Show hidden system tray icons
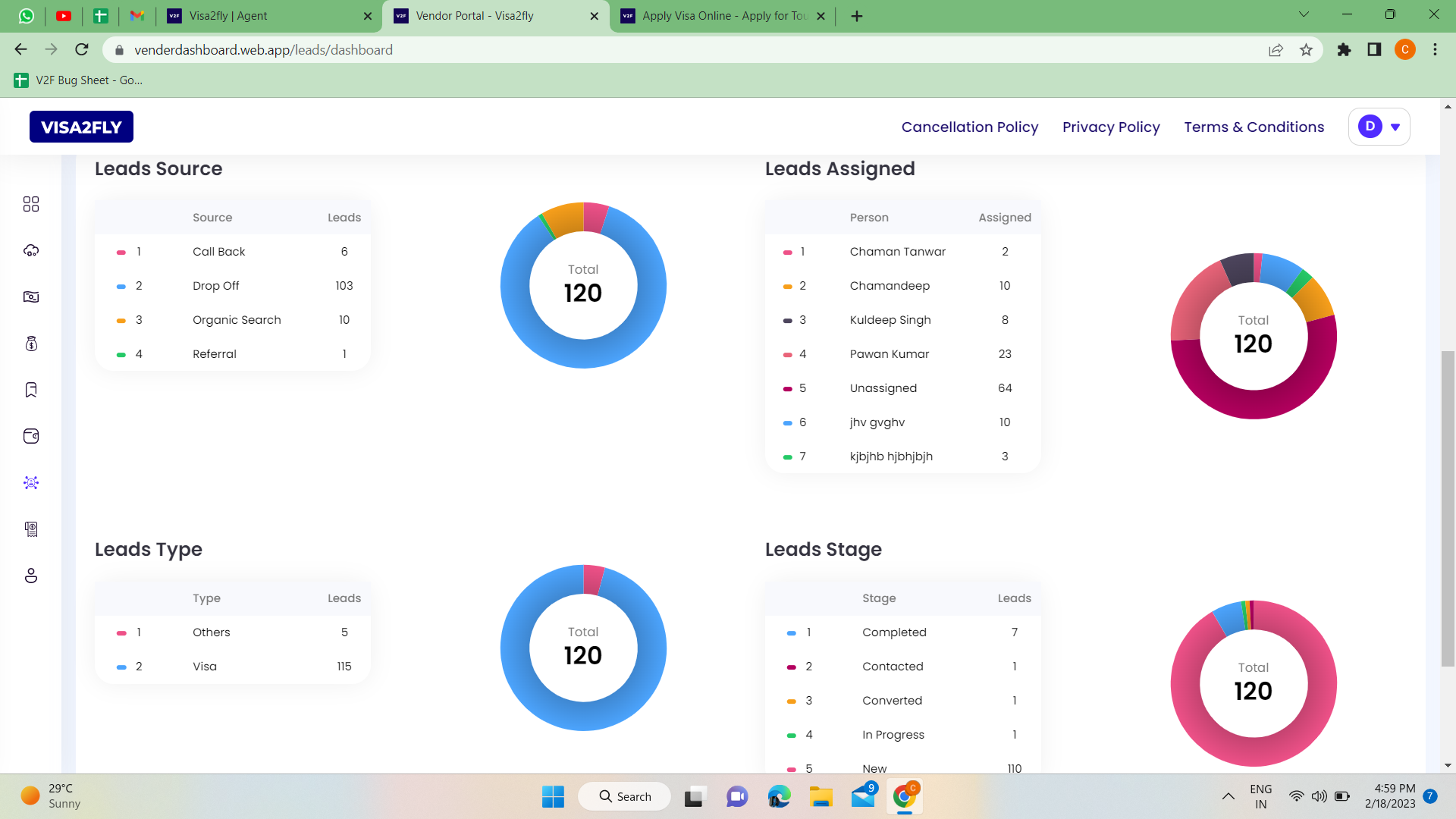1456x819 pixels. coord(1228,796)
